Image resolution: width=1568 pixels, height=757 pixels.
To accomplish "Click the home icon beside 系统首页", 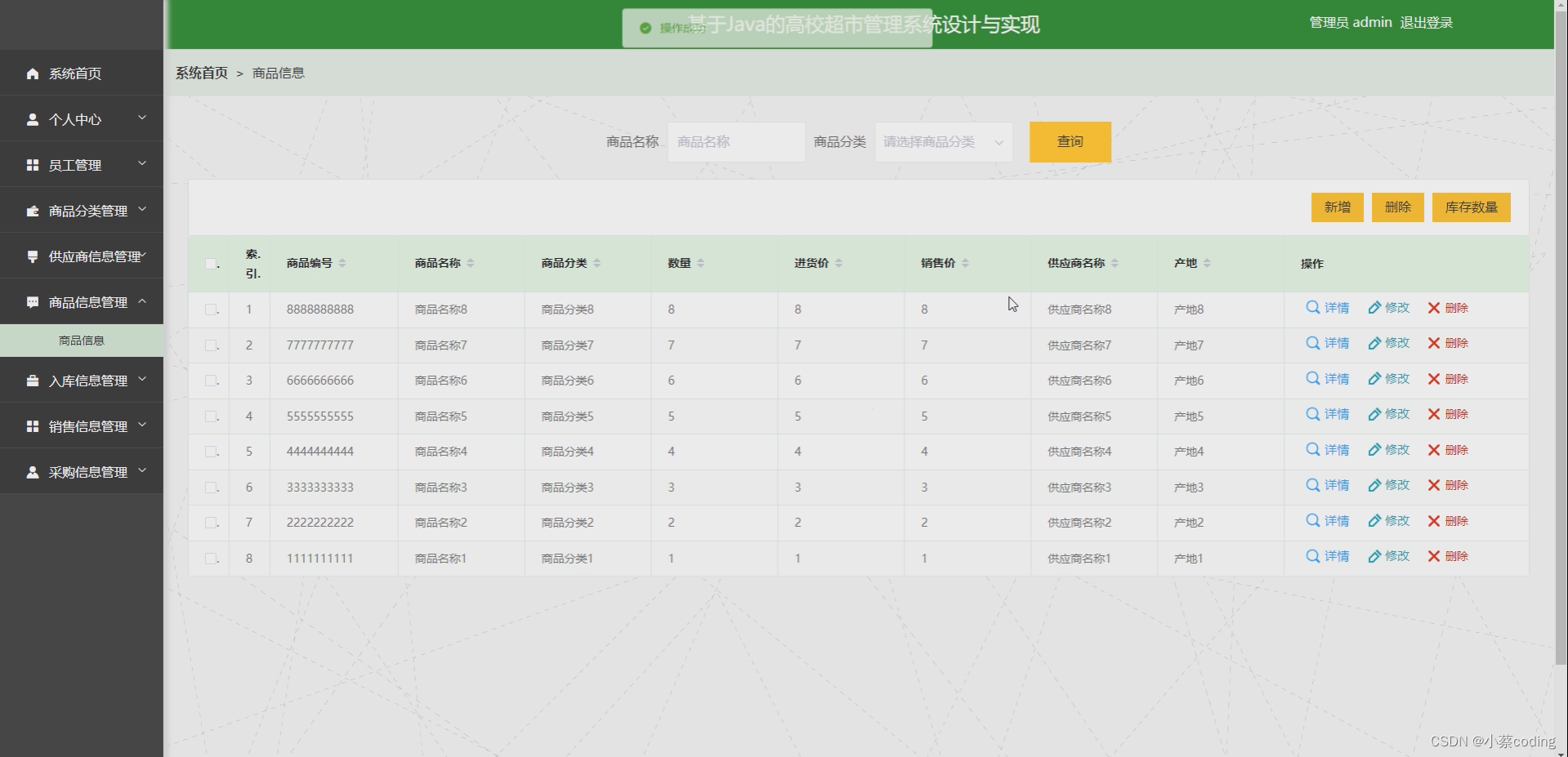I will [x=33, y=73].
